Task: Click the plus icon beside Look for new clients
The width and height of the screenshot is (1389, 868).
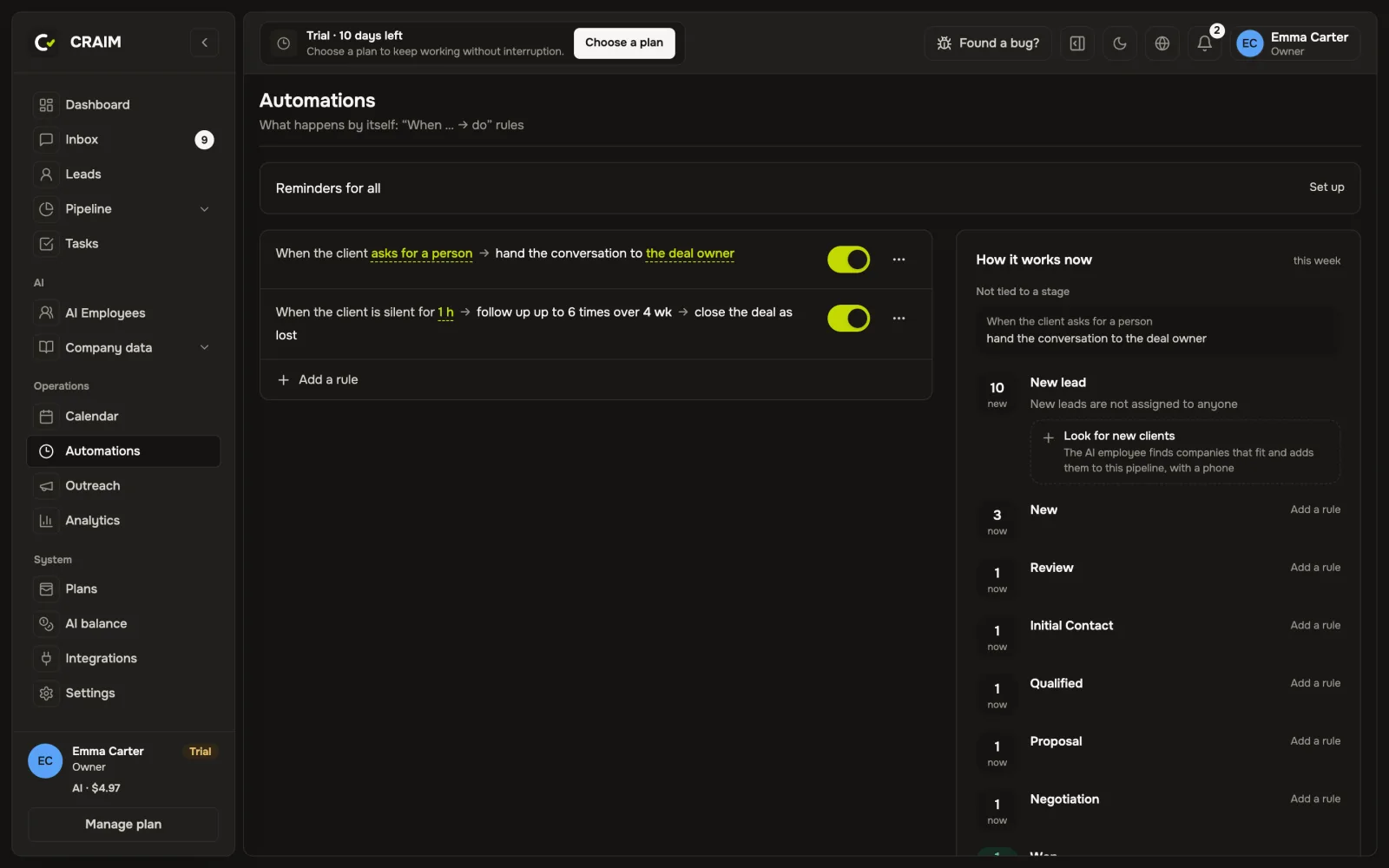Action: 1048,437
